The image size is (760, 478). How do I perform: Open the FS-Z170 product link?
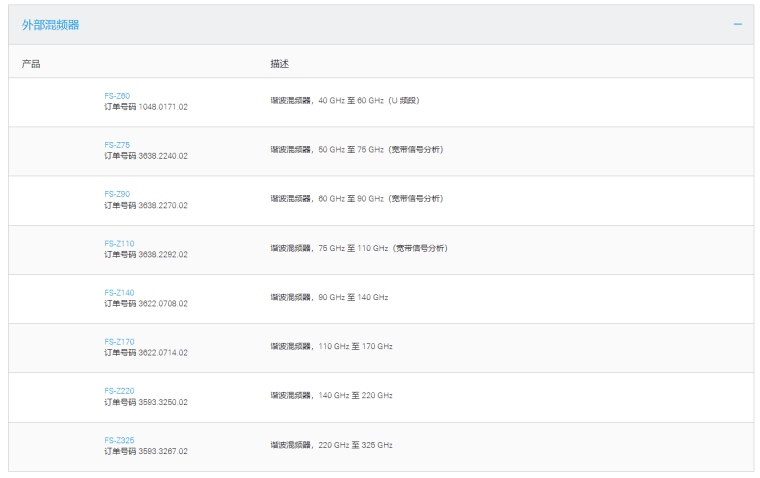pyautogui.click(x=119, y=341)
